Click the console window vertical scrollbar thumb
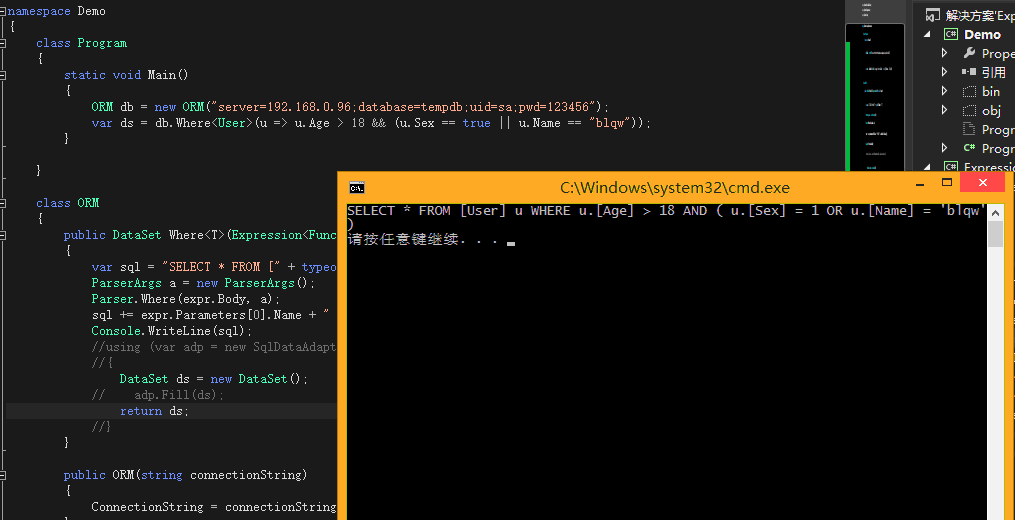This screenshot has width=1015, height=520. (x=995, y=235)
